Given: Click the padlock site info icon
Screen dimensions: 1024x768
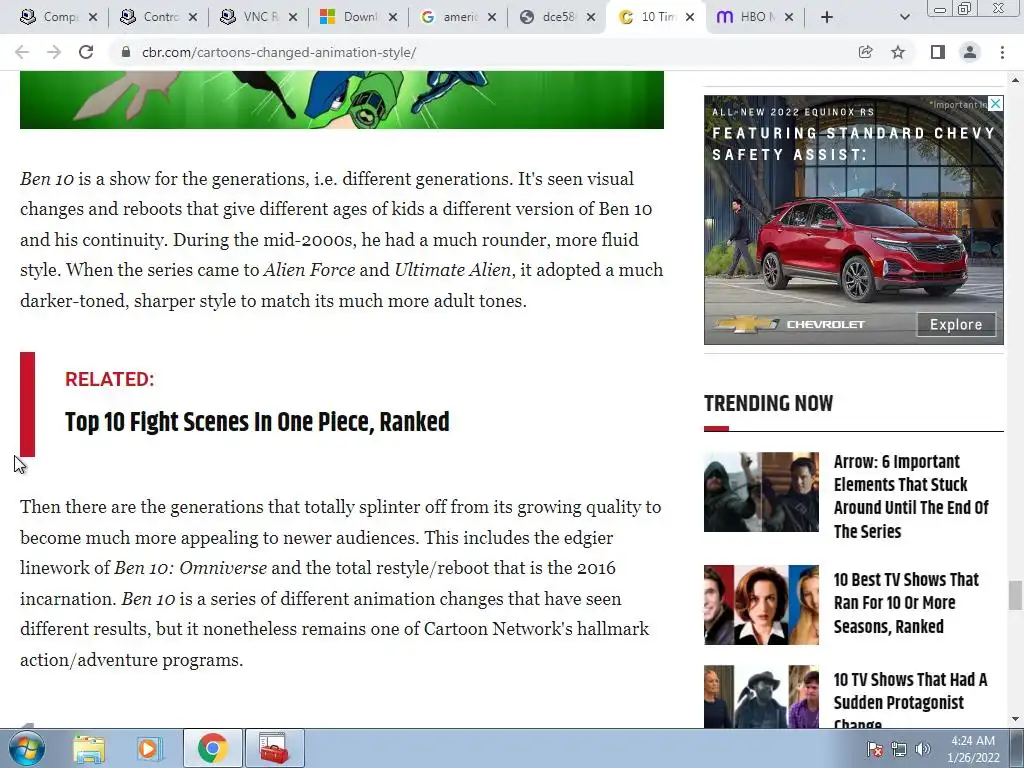Looking at the screenshot, I should point(126,52).
